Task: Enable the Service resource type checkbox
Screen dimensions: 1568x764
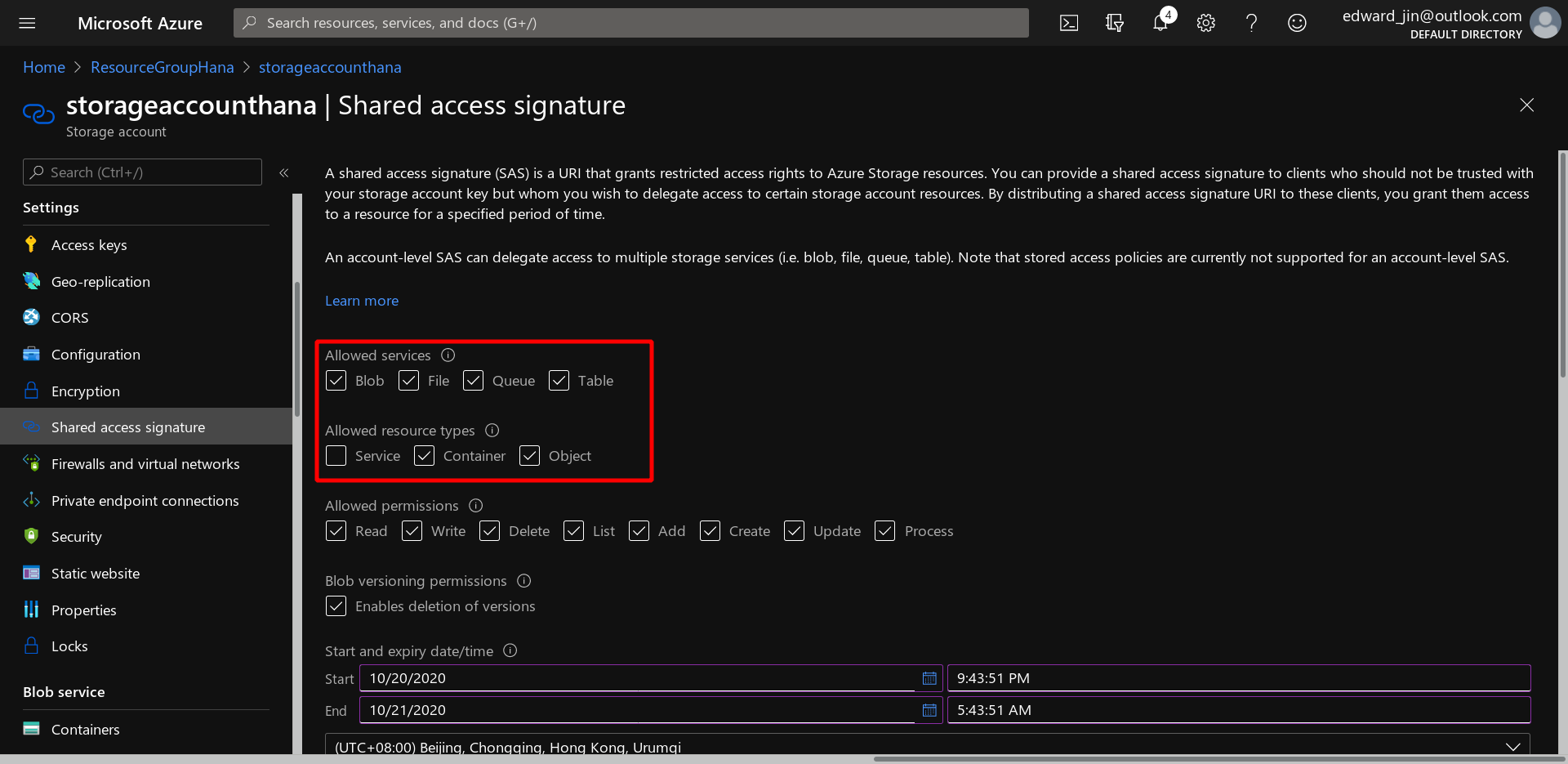Action: point(336,456)
